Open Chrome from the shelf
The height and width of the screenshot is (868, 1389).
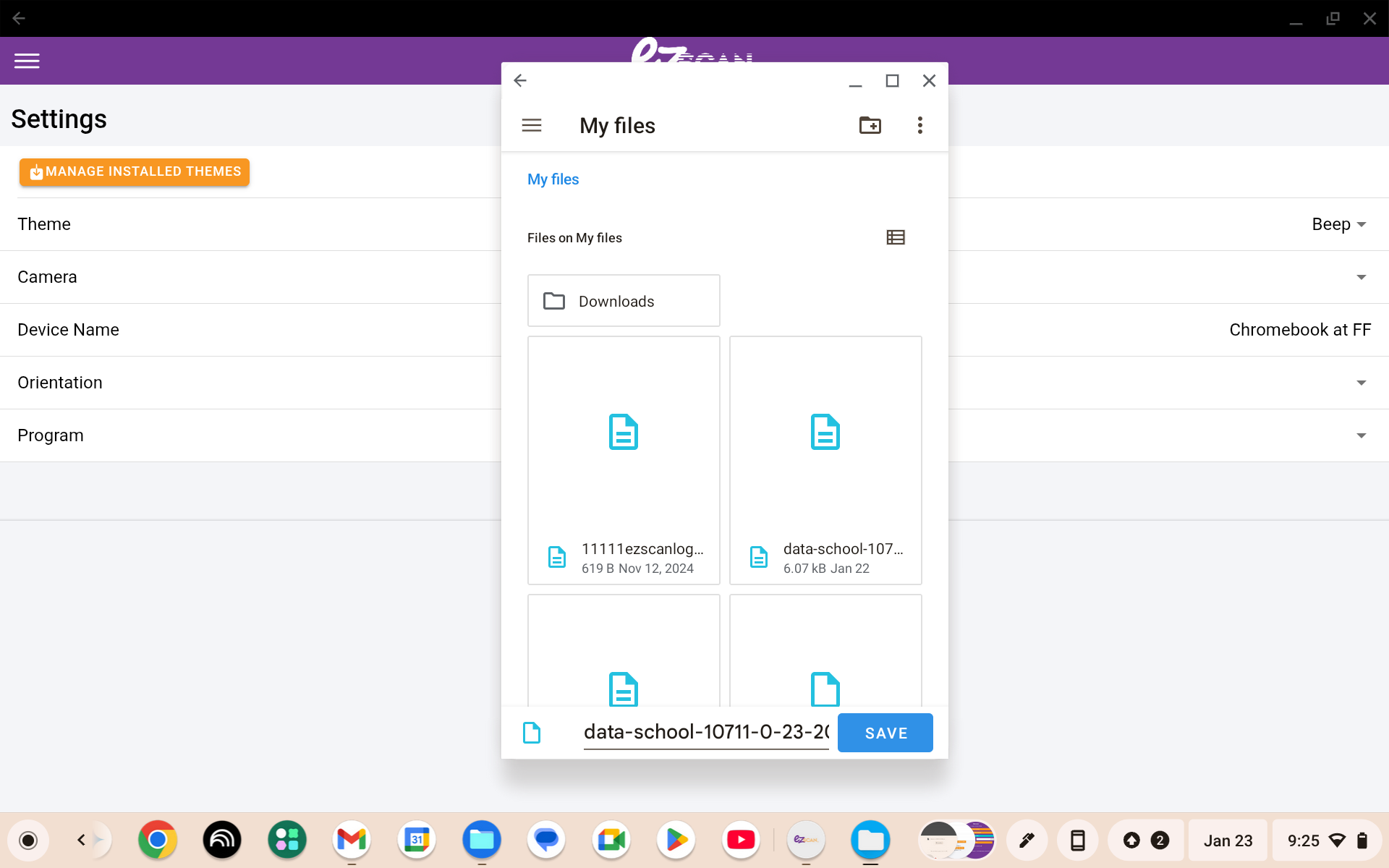pyautogui.click(x=157, y=840)
